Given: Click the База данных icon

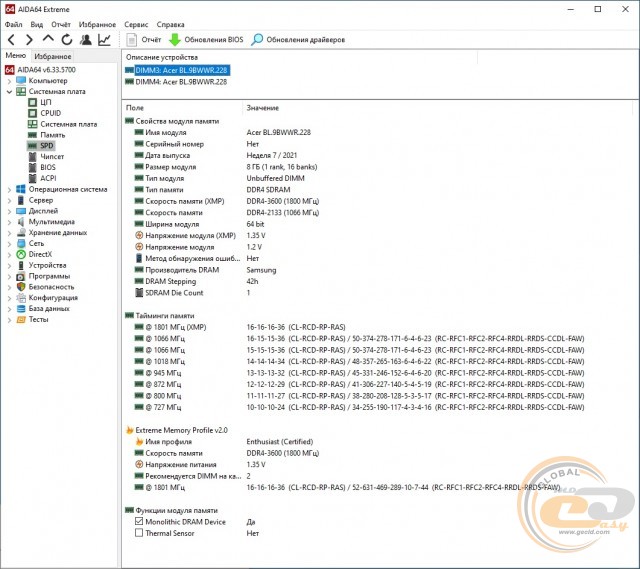Looking at the screenshot, I should click(x=21, y=309).
